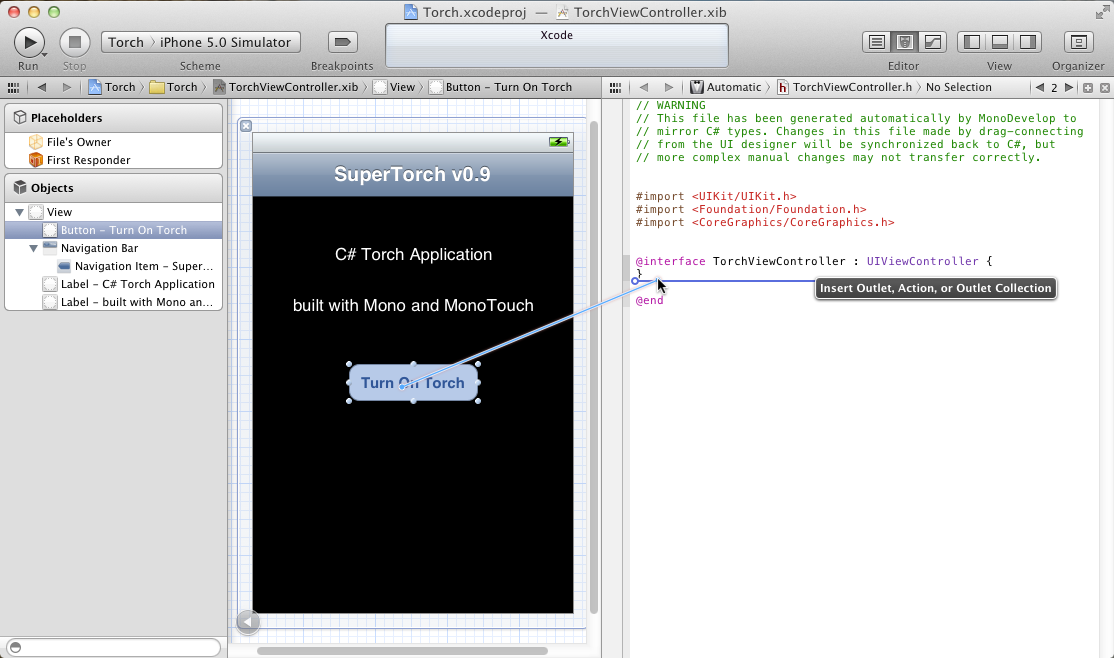This screenshot has height=658, width=1114.
Task: Add a new assistant editor pane
Action: [1088, 87]
